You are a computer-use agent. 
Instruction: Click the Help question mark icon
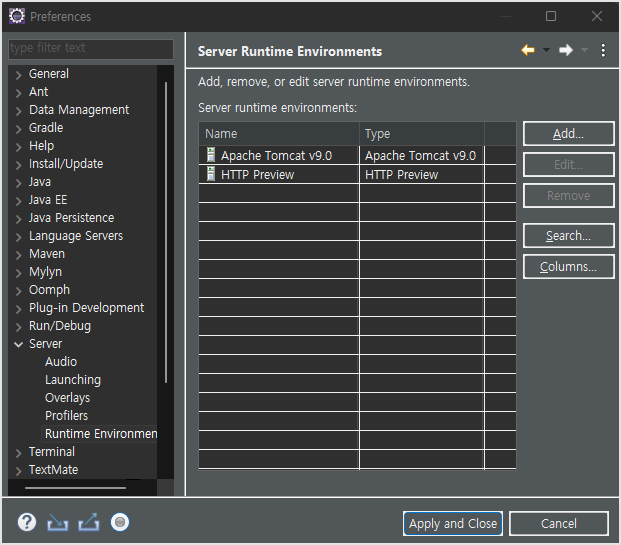pos(27,522)
